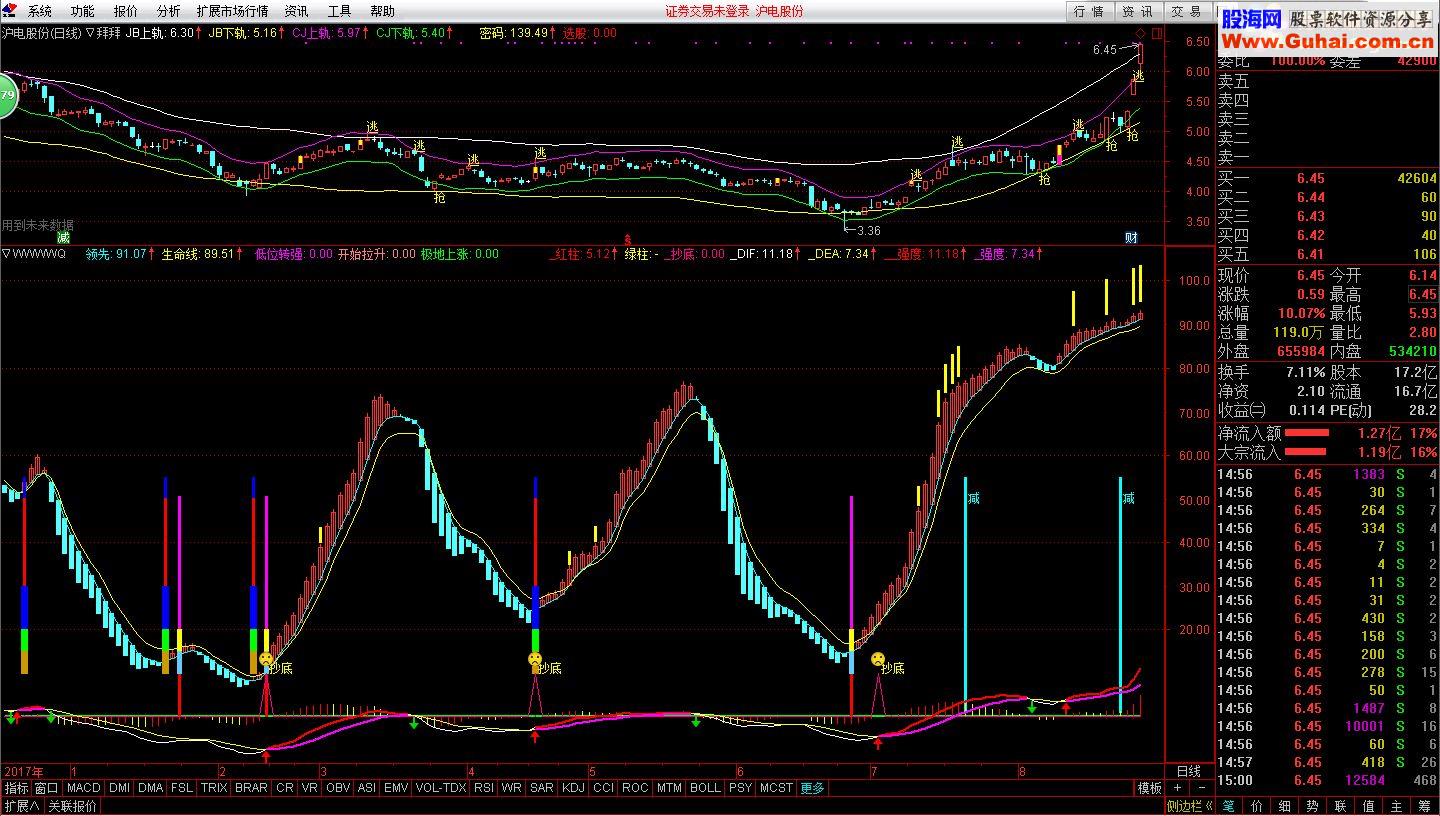Click the first yellow smiley 抄底 icon

point(266,659)
